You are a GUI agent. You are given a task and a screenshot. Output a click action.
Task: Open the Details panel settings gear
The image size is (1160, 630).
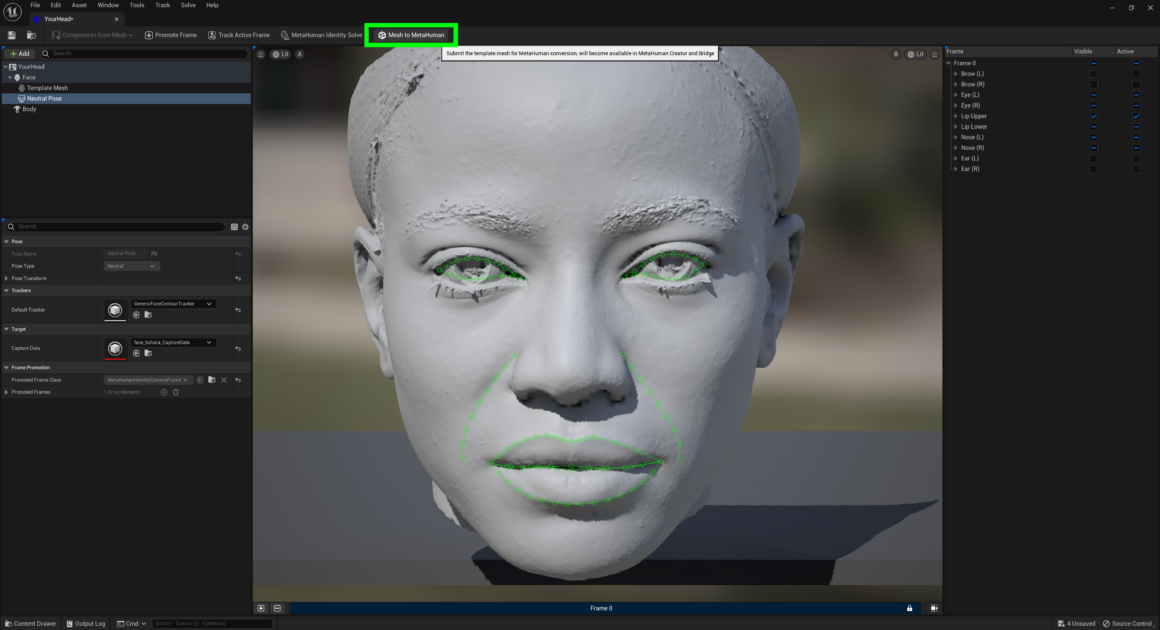pyautogui.click(x=246, y=227)
